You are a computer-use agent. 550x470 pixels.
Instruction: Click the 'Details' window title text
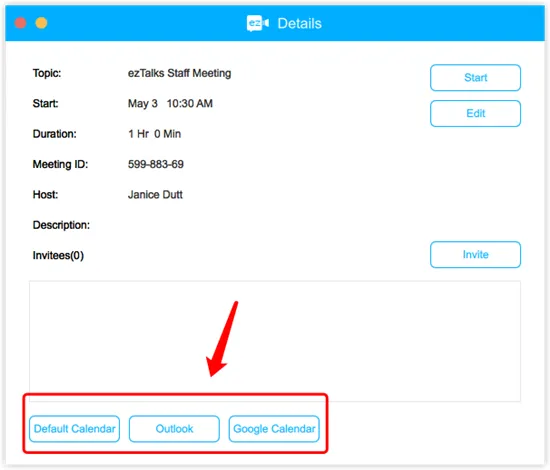[x=299, y=24]
